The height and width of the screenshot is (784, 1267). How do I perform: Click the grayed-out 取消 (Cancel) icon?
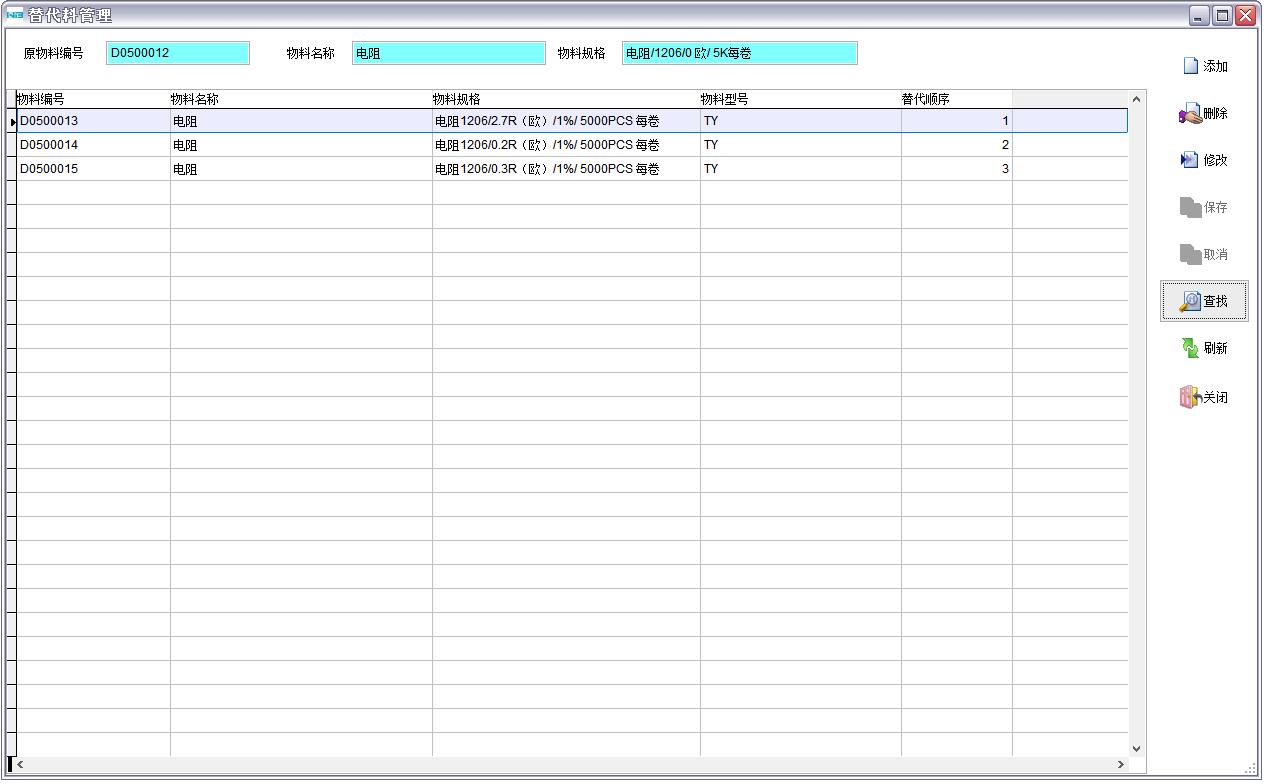coord(1190,254)
